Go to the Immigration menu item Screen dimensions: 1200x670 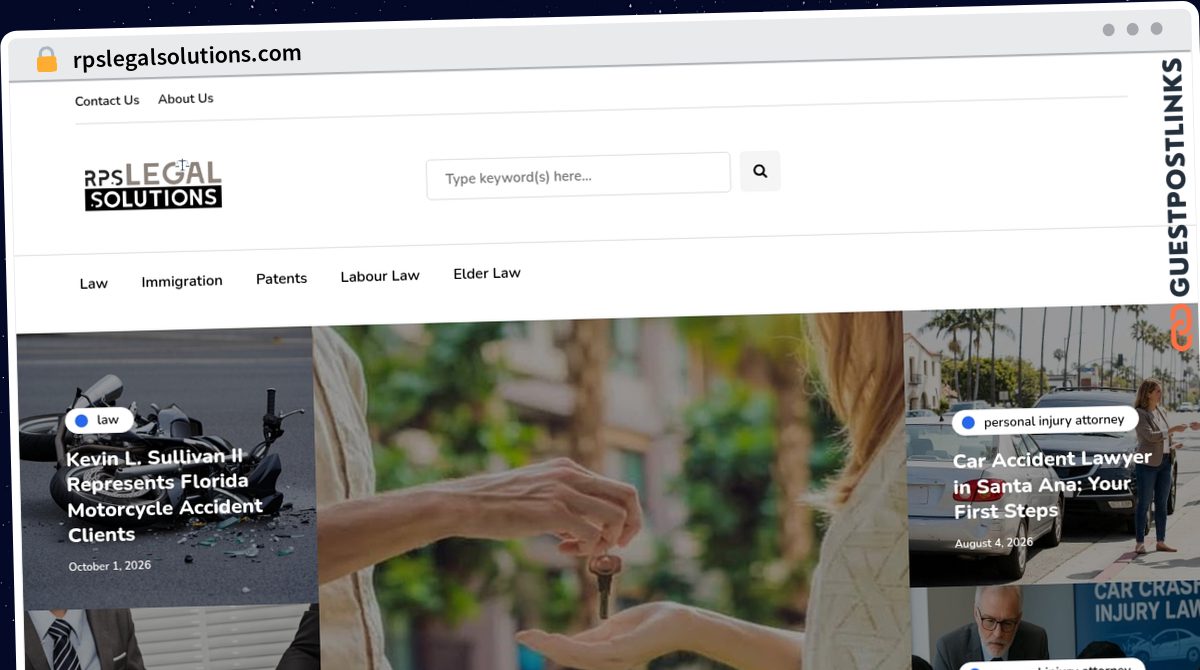182,281
